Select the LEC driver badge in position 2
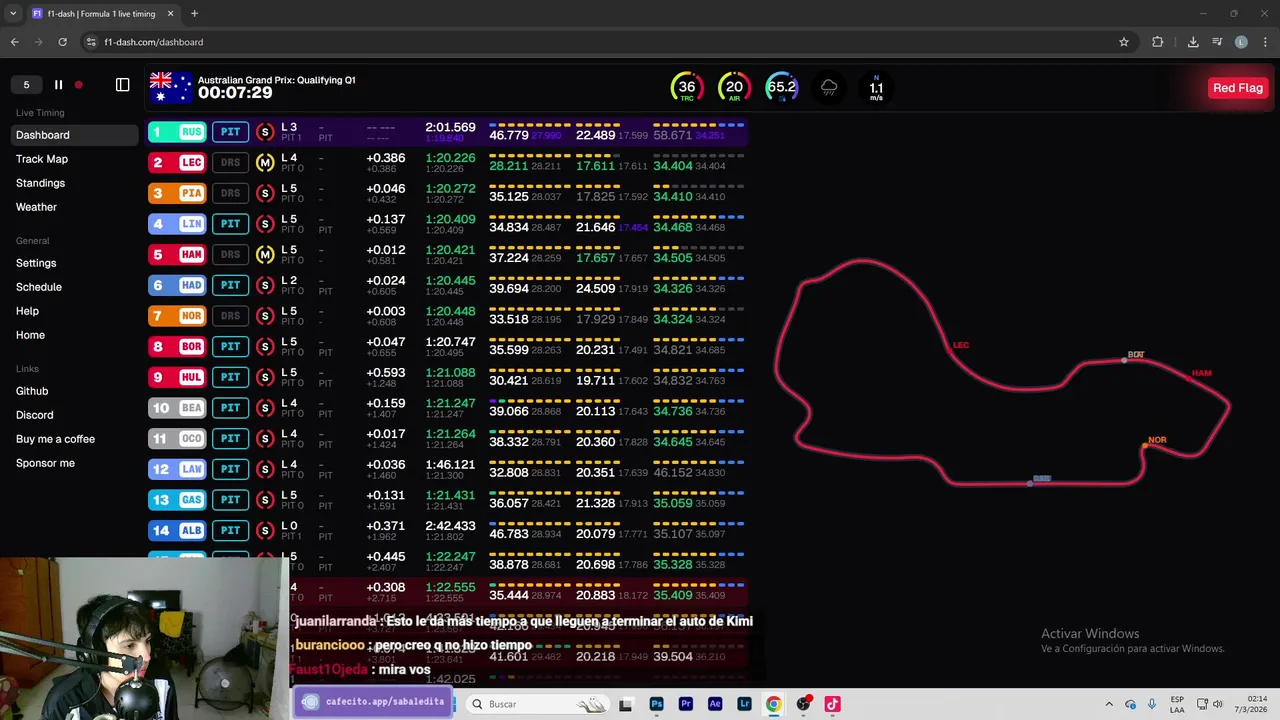The width and height of the screenshot is (1280, 720). 177,162
